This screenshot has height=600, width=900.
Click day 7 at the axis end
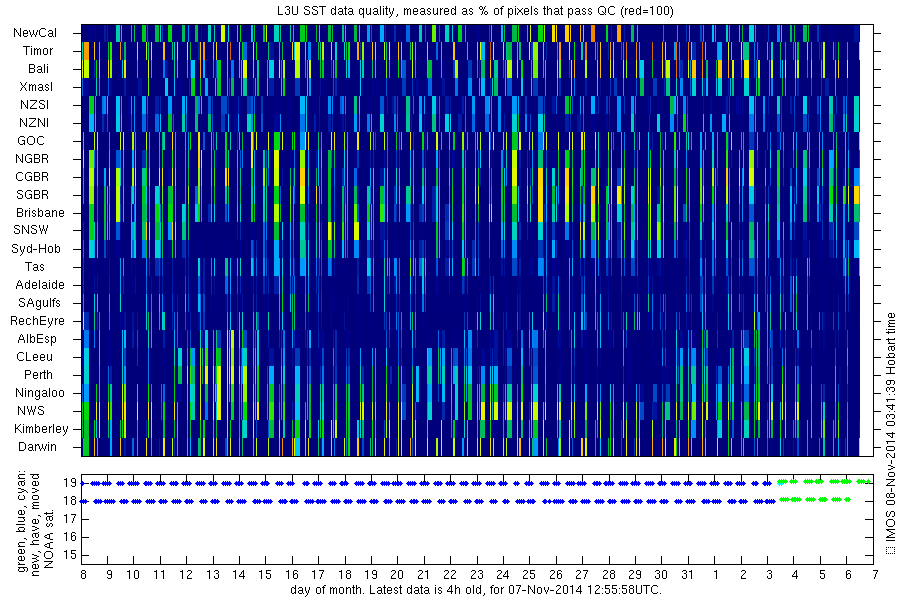875,574
